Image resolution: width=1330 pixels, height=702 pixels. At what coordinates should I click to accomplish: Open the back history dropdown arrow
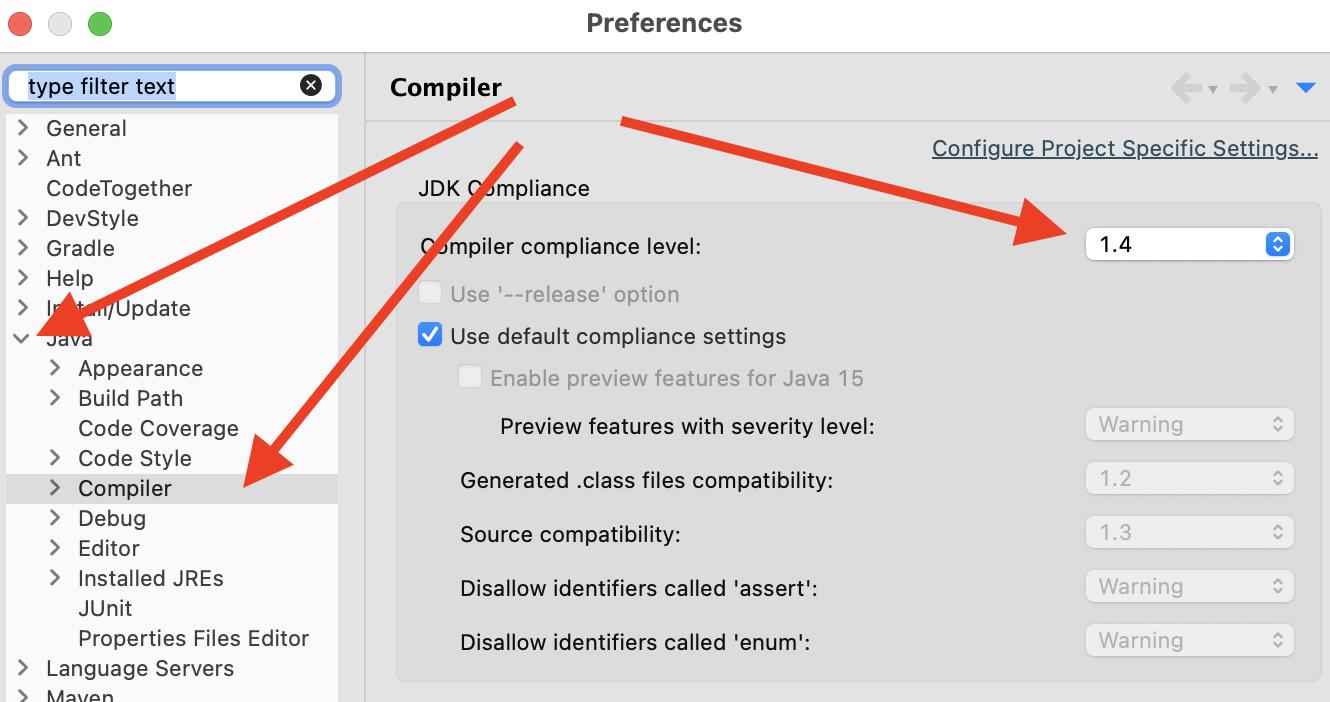click(x=1213, y=90)
